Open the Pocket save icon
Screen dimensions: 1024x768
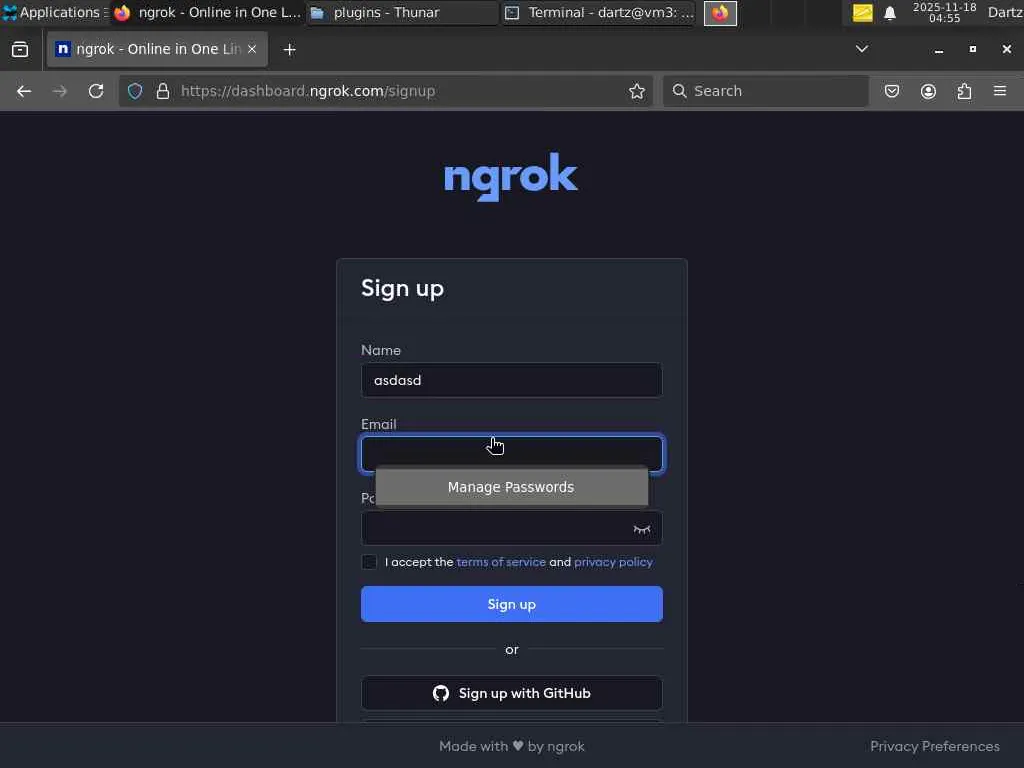coord(891,91)
